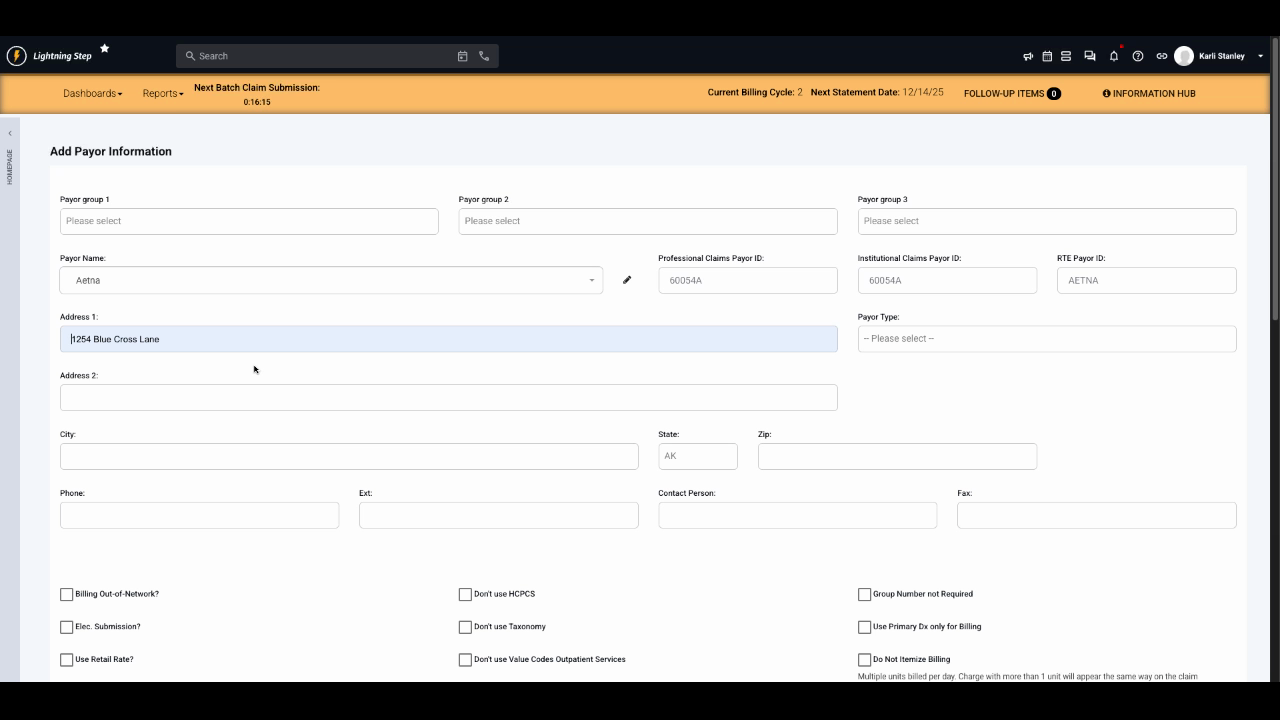1280x720 pixels.
Task: Enable the Elec. Submission? checkbox
Action: (x=67, y=626)
